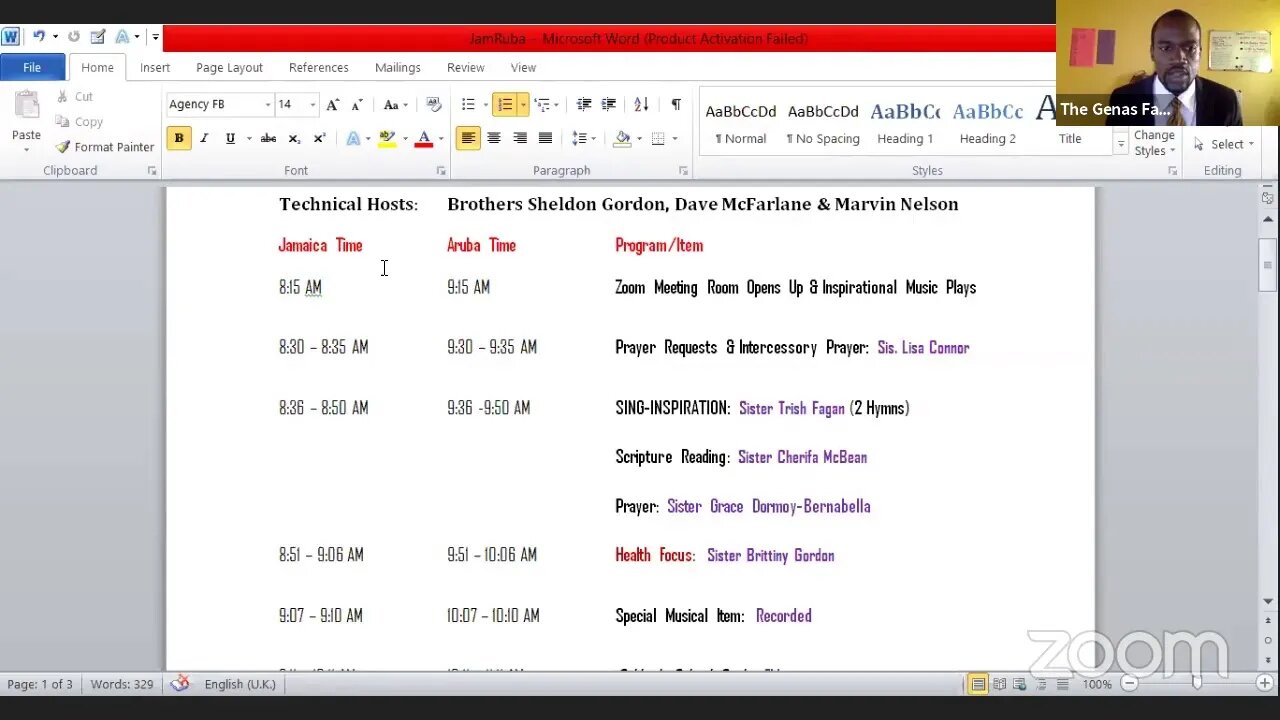Click the Cut scissors icon
The image size is (1280, 720).
point(62,96)
